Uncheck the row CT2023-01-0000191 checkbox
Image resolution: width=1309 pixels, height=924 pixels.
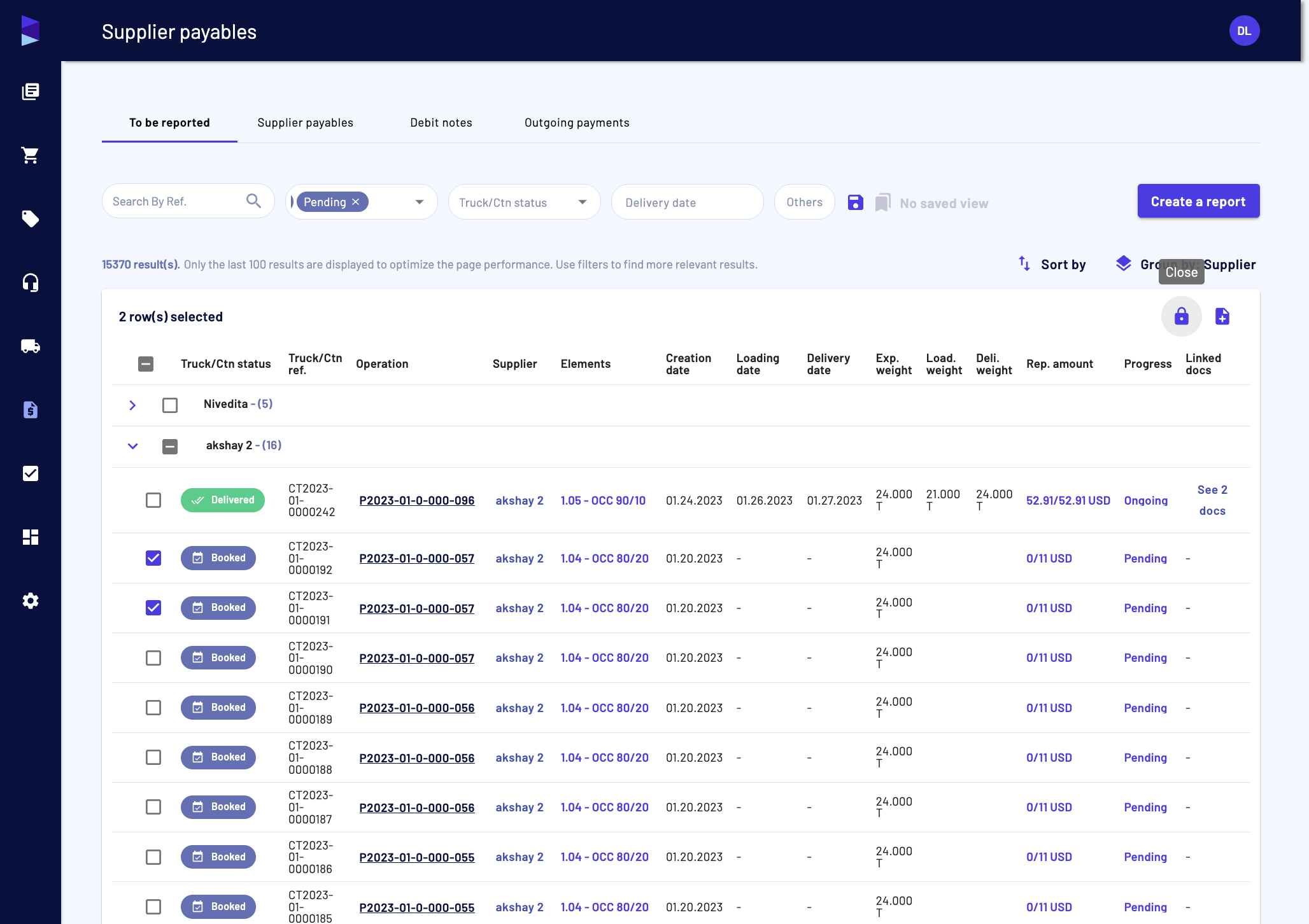153,608
